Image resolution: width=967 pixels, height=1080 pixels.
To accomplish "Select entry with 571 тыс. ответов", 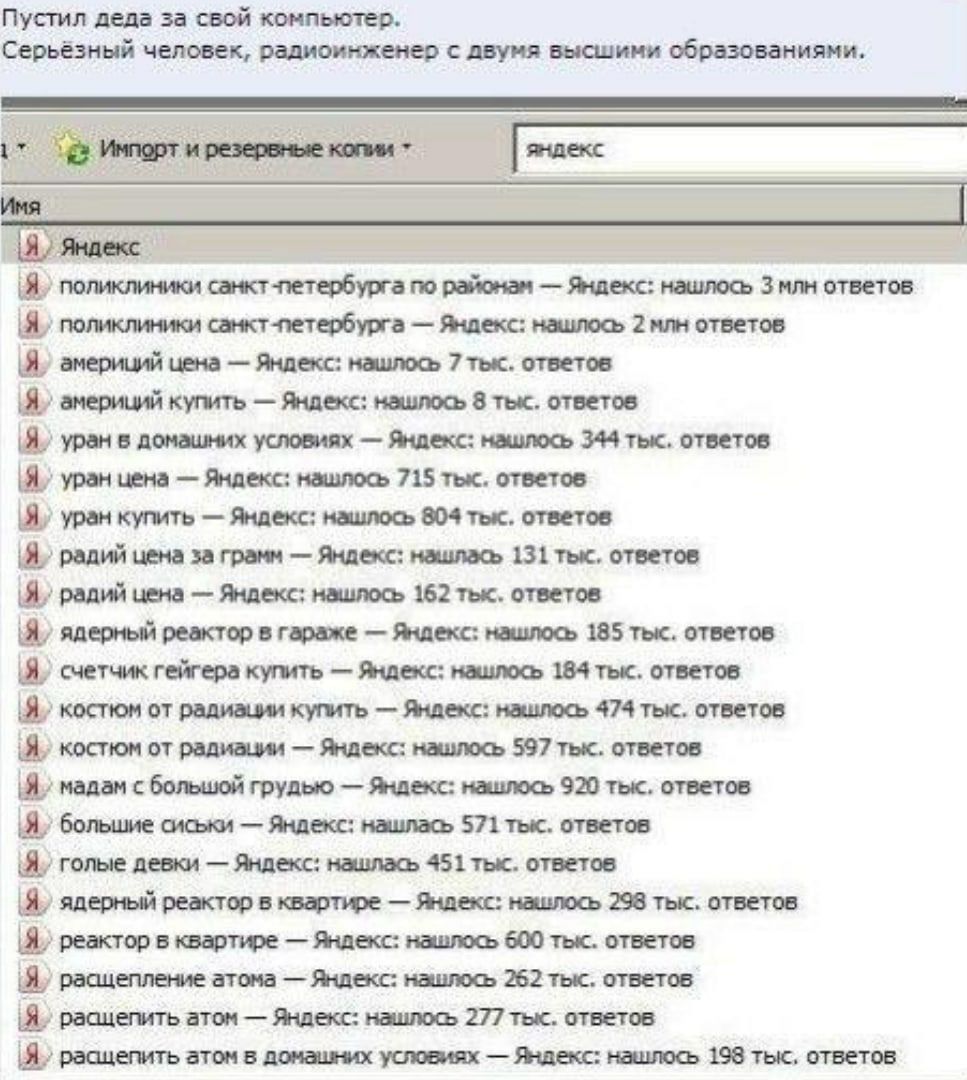I will 355,825.
